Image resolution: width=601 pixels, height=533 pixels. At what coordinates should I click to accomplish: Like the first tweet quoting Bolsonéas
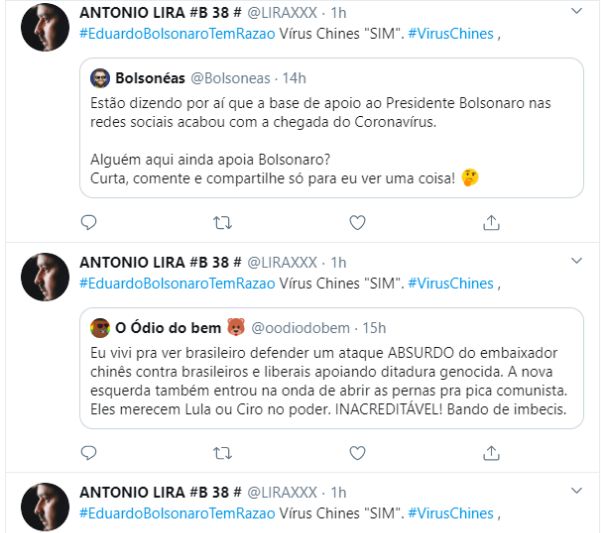(x=357, y=223)
